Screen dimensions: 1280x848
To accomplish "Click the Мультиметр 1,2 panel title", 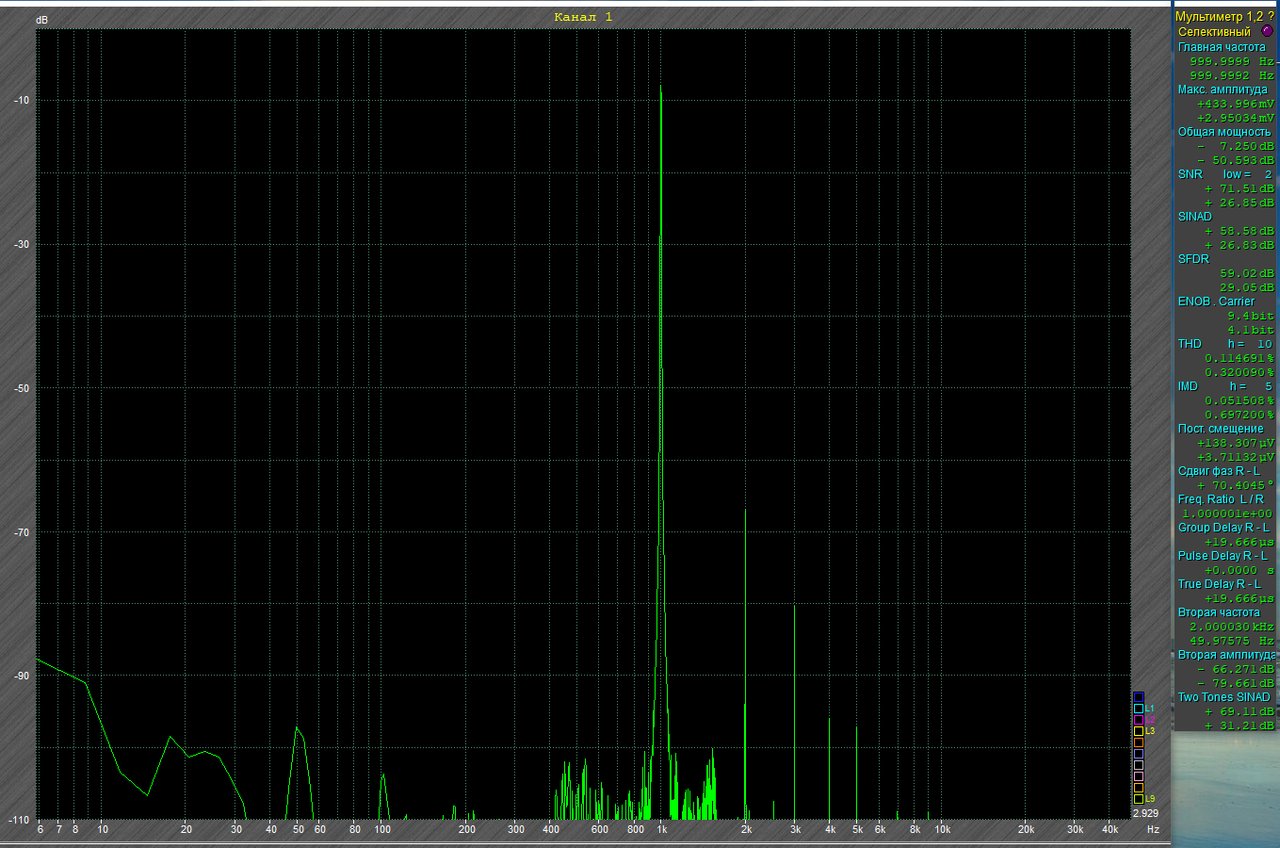I will click(1220, 17).
